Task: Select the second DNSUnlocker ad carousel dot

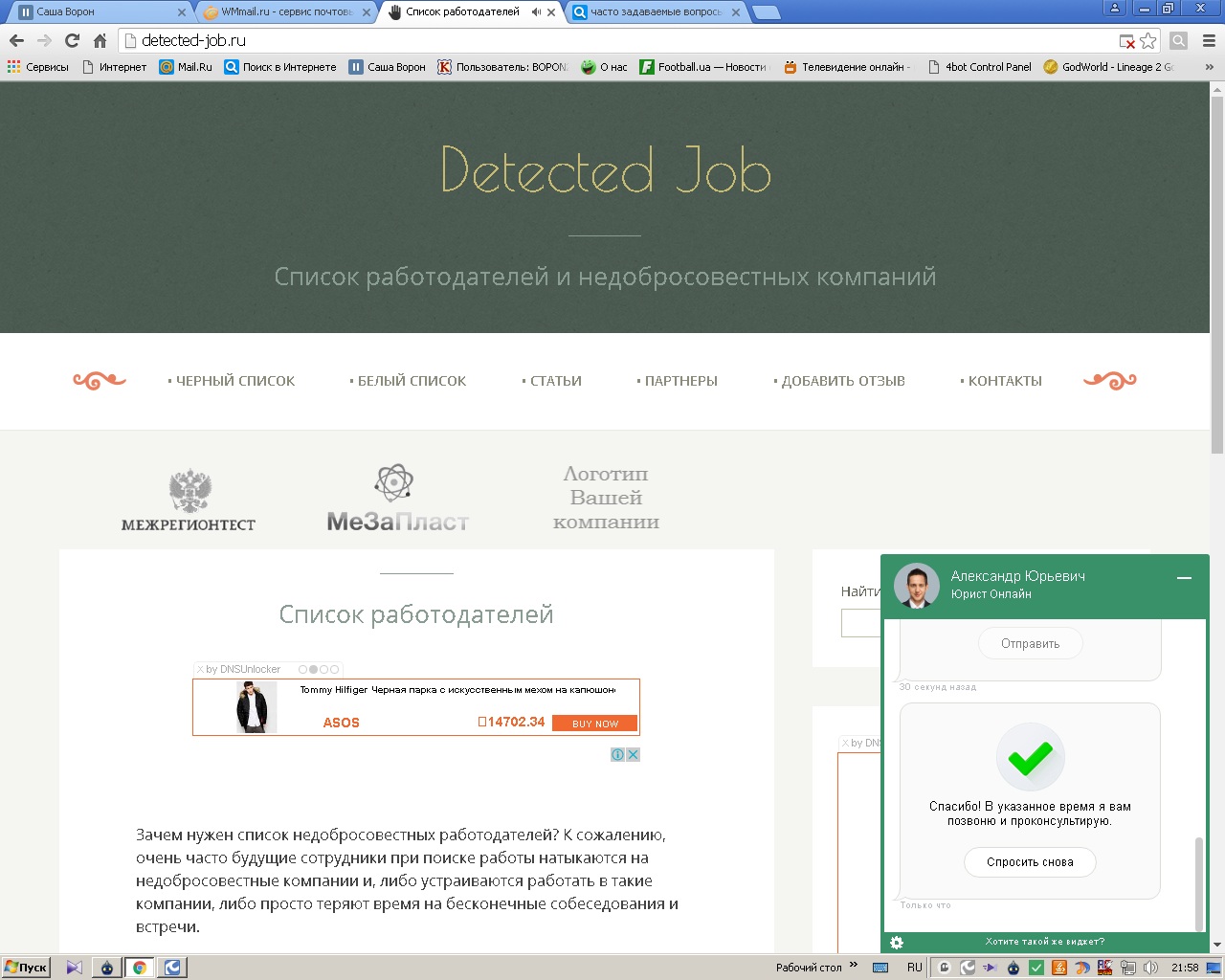Action: pyautogui.click(x=313, y=670)
